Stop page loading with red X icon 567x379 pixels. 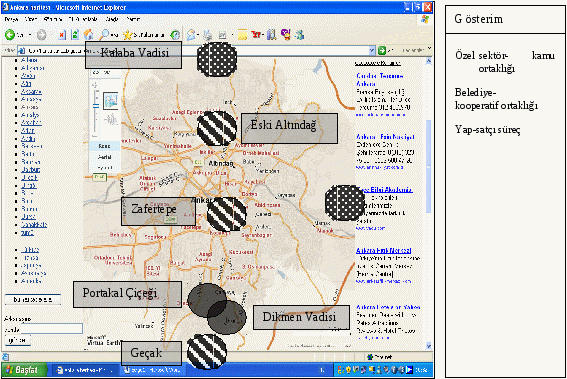[x=62, y=35]
